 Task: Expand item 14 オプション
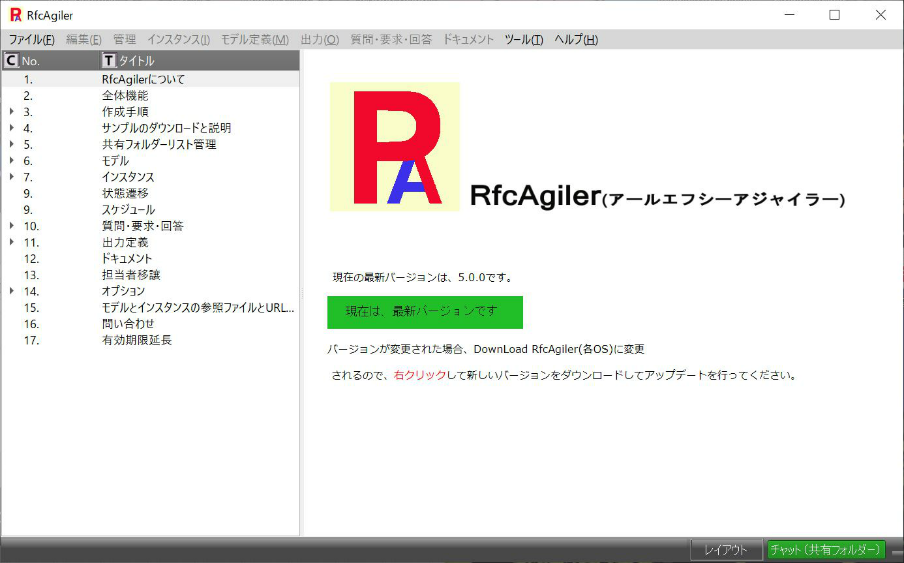tap(12, 291)
